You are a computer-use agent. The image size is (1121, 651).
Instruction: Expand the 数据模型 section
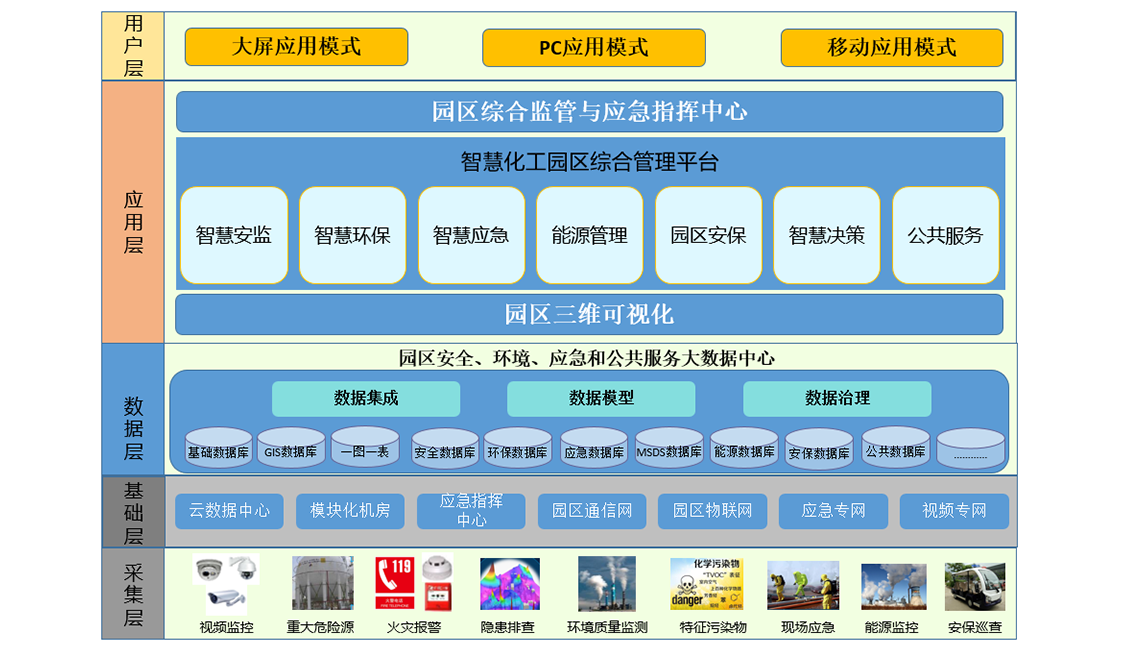tap(600, 398)
